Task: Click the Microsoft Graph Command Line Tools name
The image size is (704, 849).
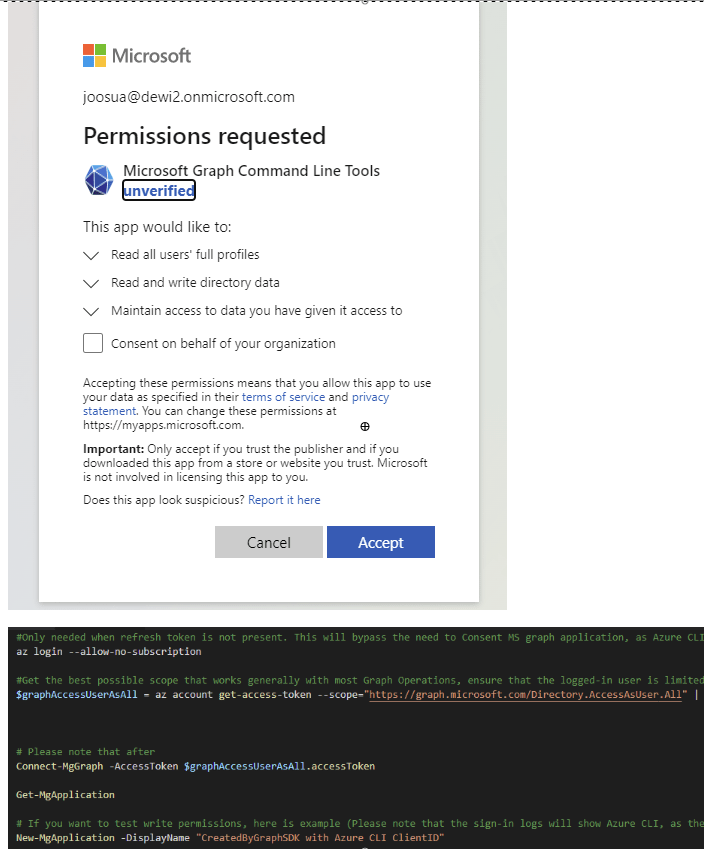Action: (x=251, y=171)
